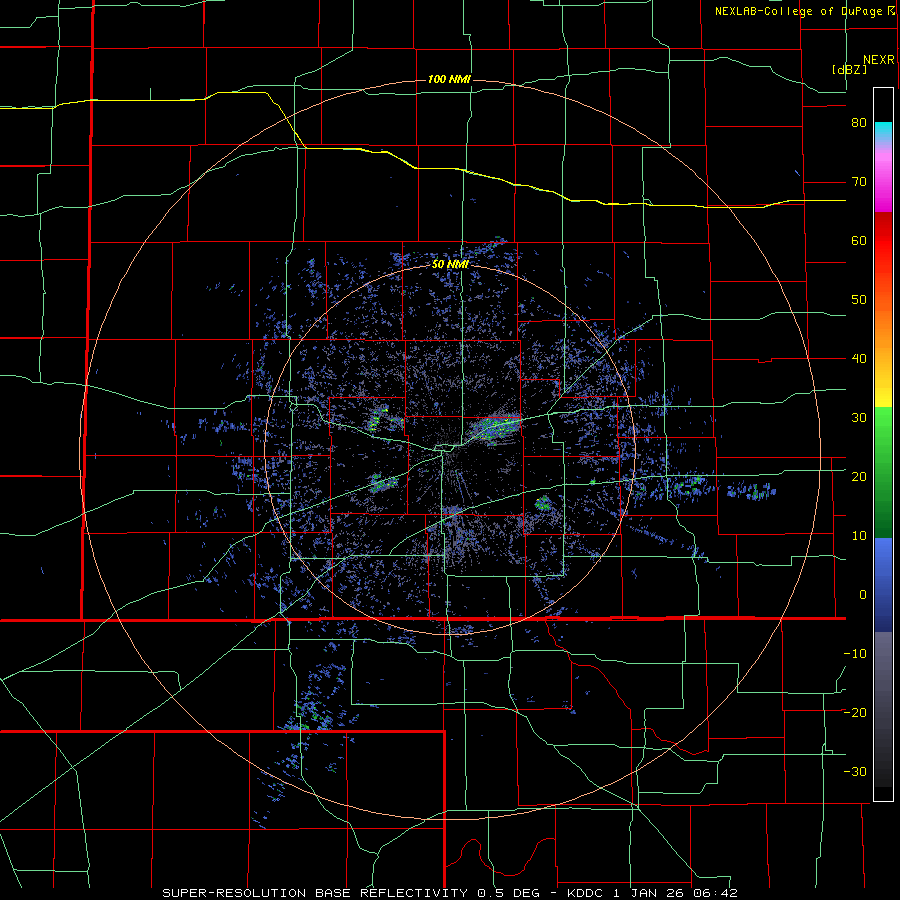Select the 50 value on dBZ scale
Screen dimensions: 900x900
(859, 300)
